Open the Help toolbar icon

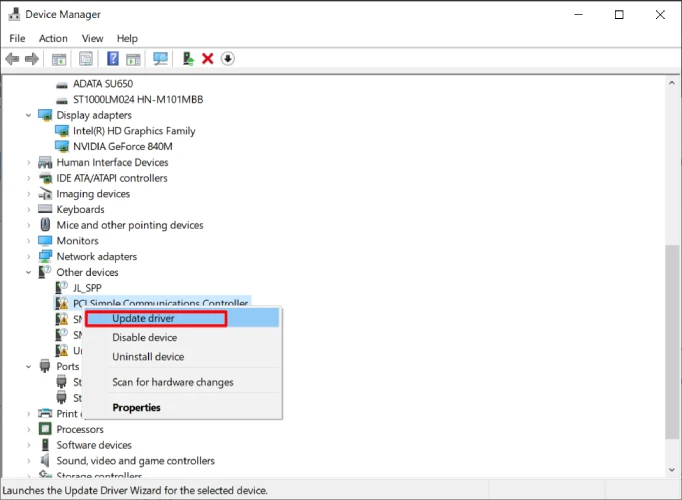point(113,59)
